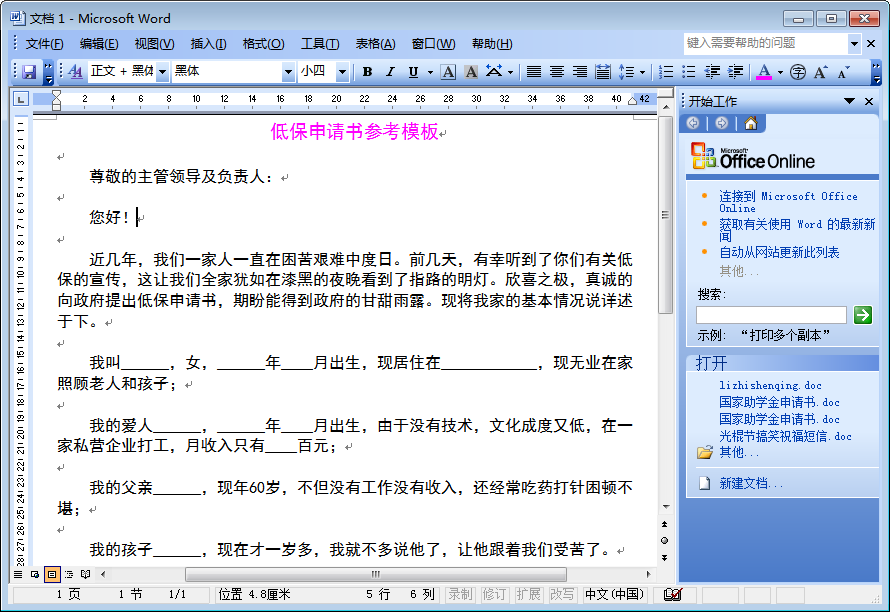Go back in the task pane
This screenshot has width=890, height=612.
(x=693, y=123)
